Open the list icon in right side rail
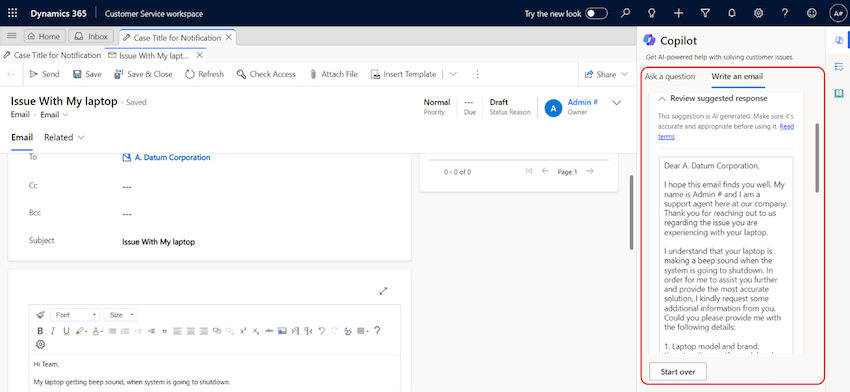Viewport: 850px width, 392px height. click(x=839, y=67)
